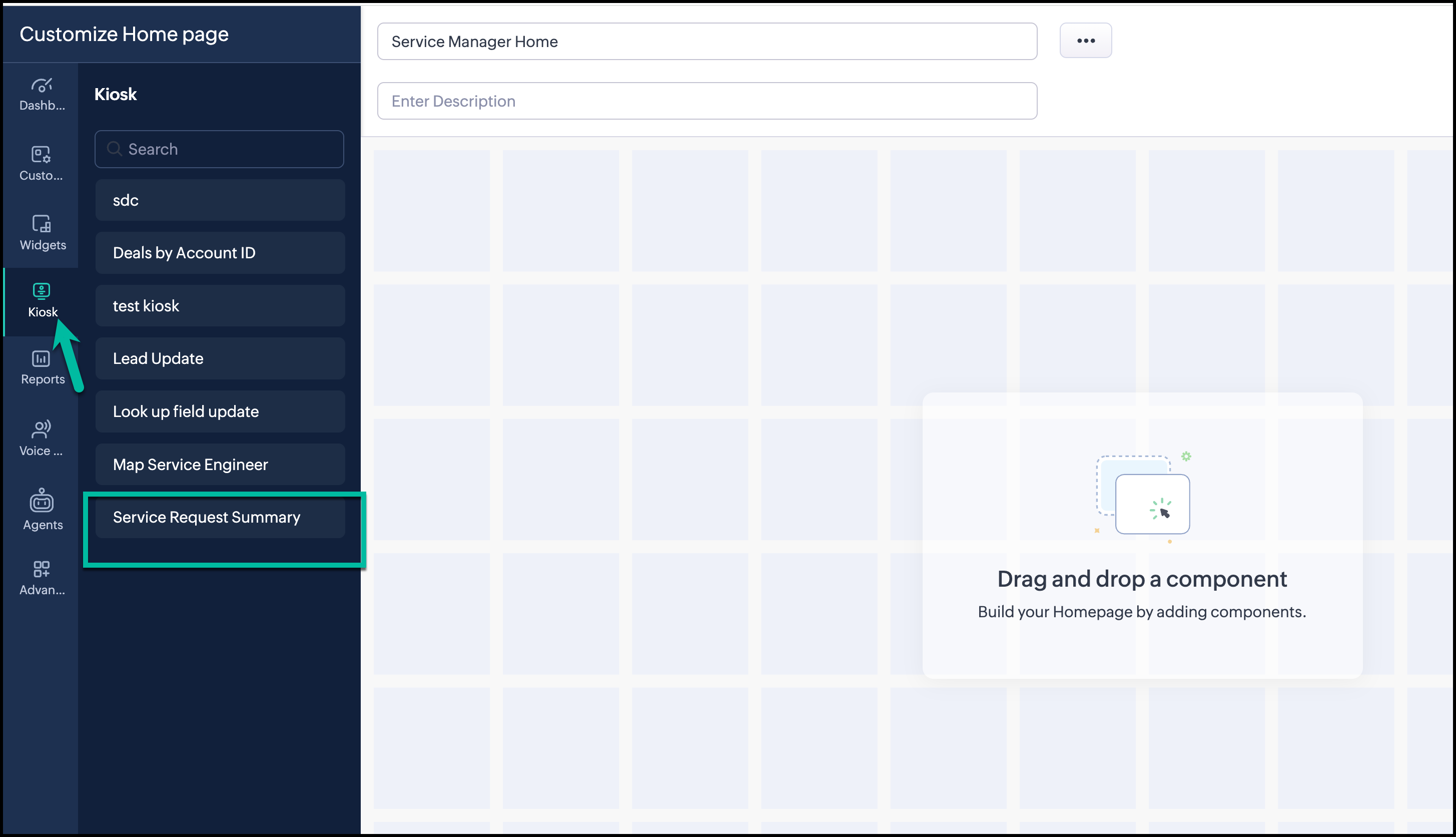Screen dimensions: 1456x837
Task: Open the Voice sidebar section
Action: pyautogui.click(x=42, y=438)
